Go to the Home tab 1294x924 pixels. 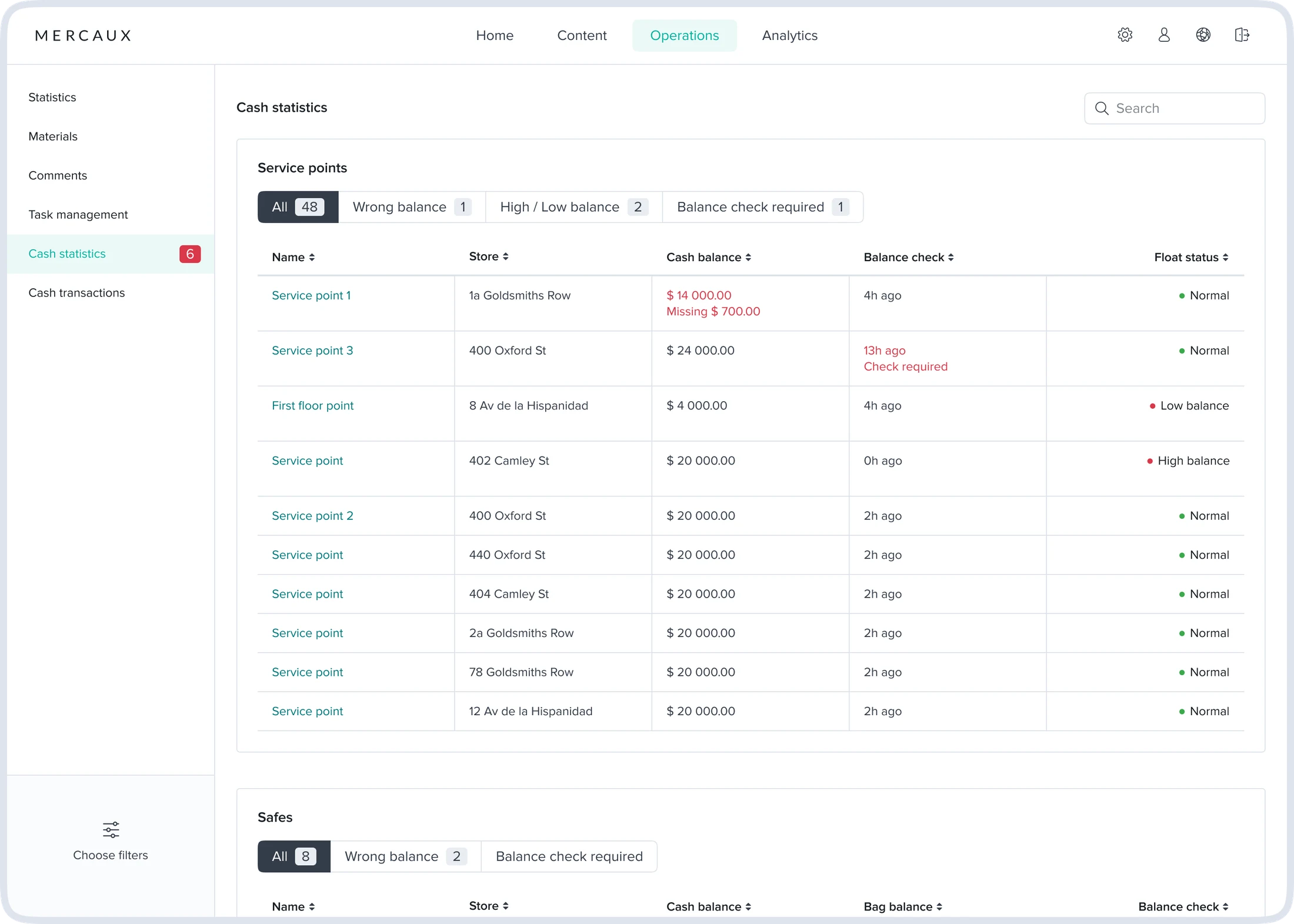[495, 35]
